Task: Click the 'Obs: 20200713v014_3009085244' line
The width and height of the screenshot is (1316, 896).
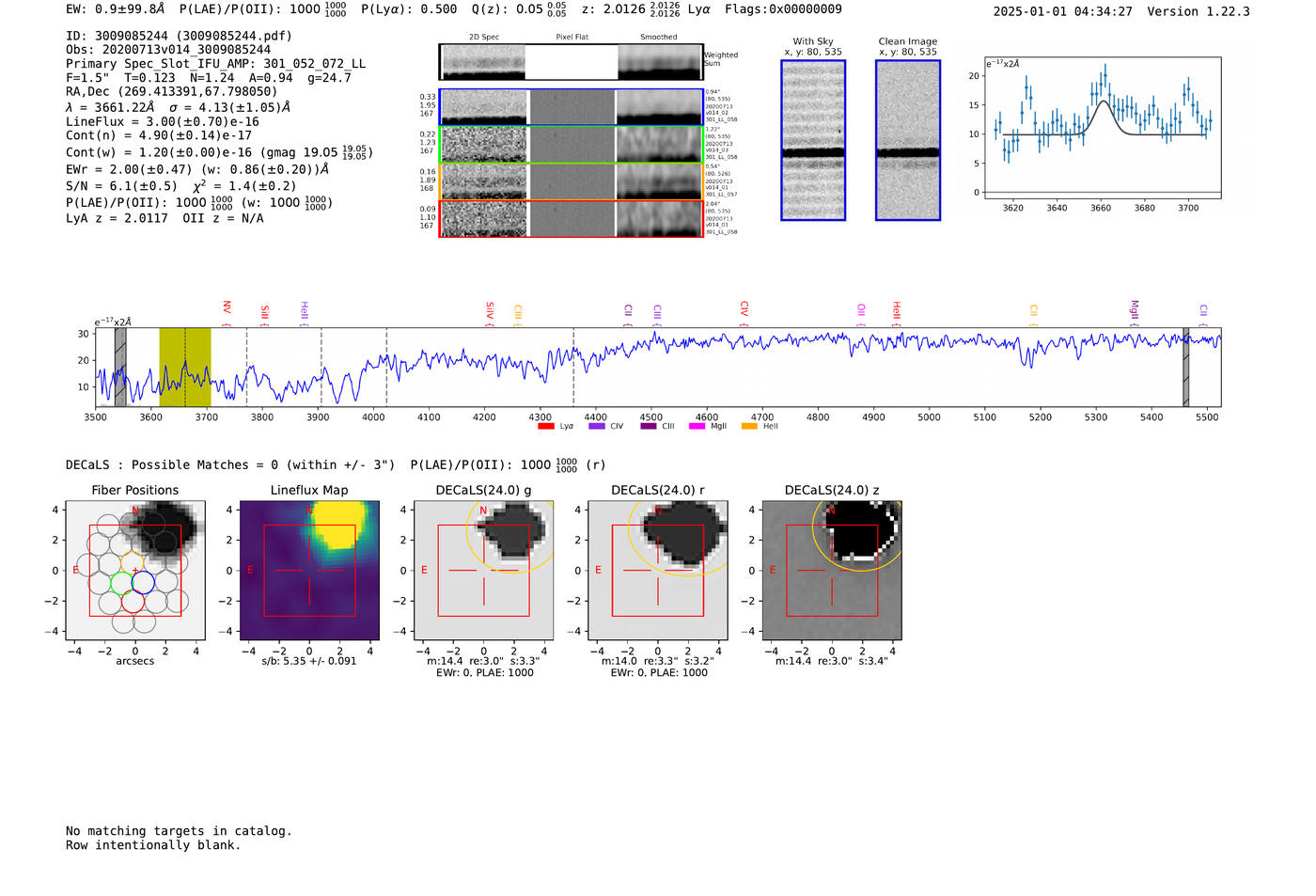Action: [168, 50]
